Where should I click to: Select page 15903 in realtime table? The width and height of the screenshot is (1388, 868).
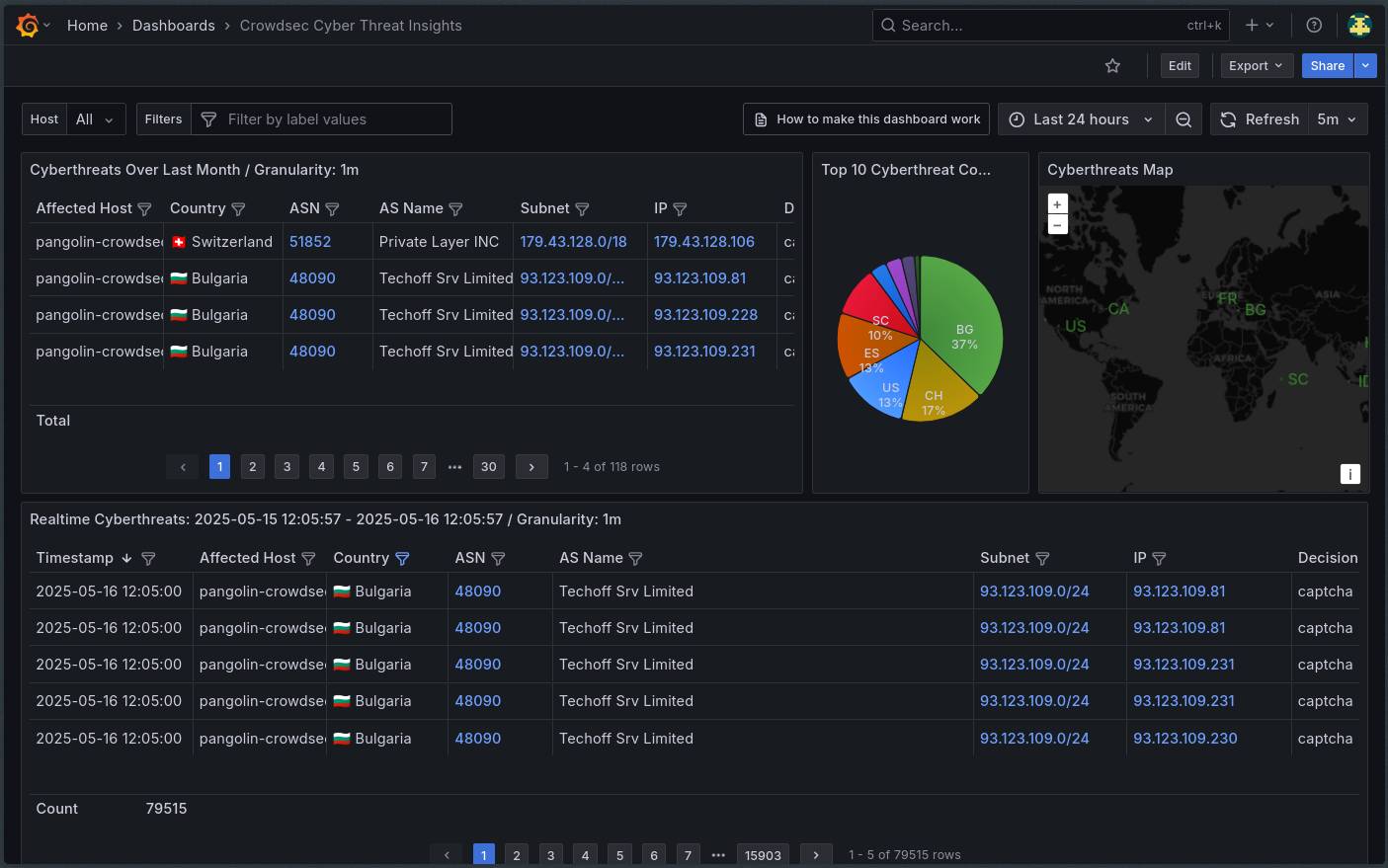click(x=763, y=855)
